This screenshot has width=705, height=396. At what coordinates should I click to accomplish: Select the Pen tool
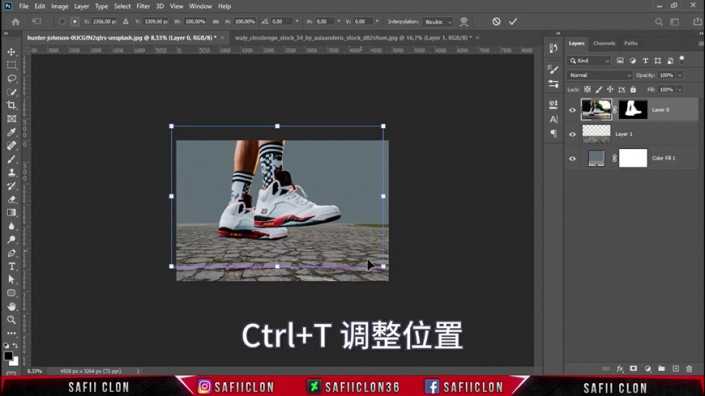click(x=12, y=253)
